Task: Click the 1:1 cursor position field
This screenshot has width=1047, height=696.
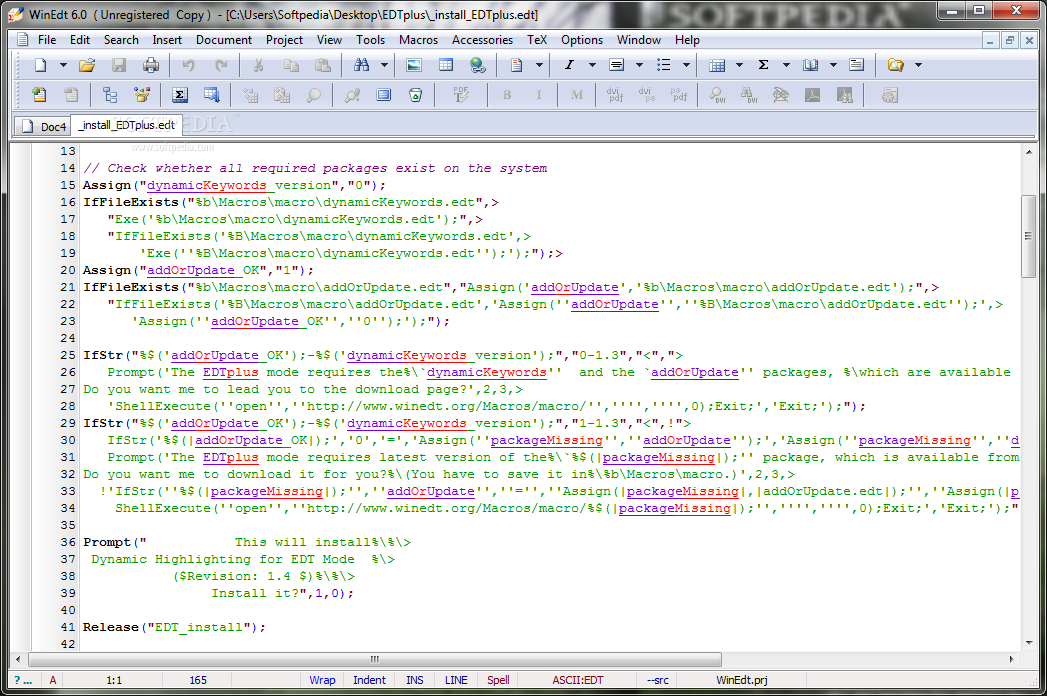Action: (x=114, y=680)
